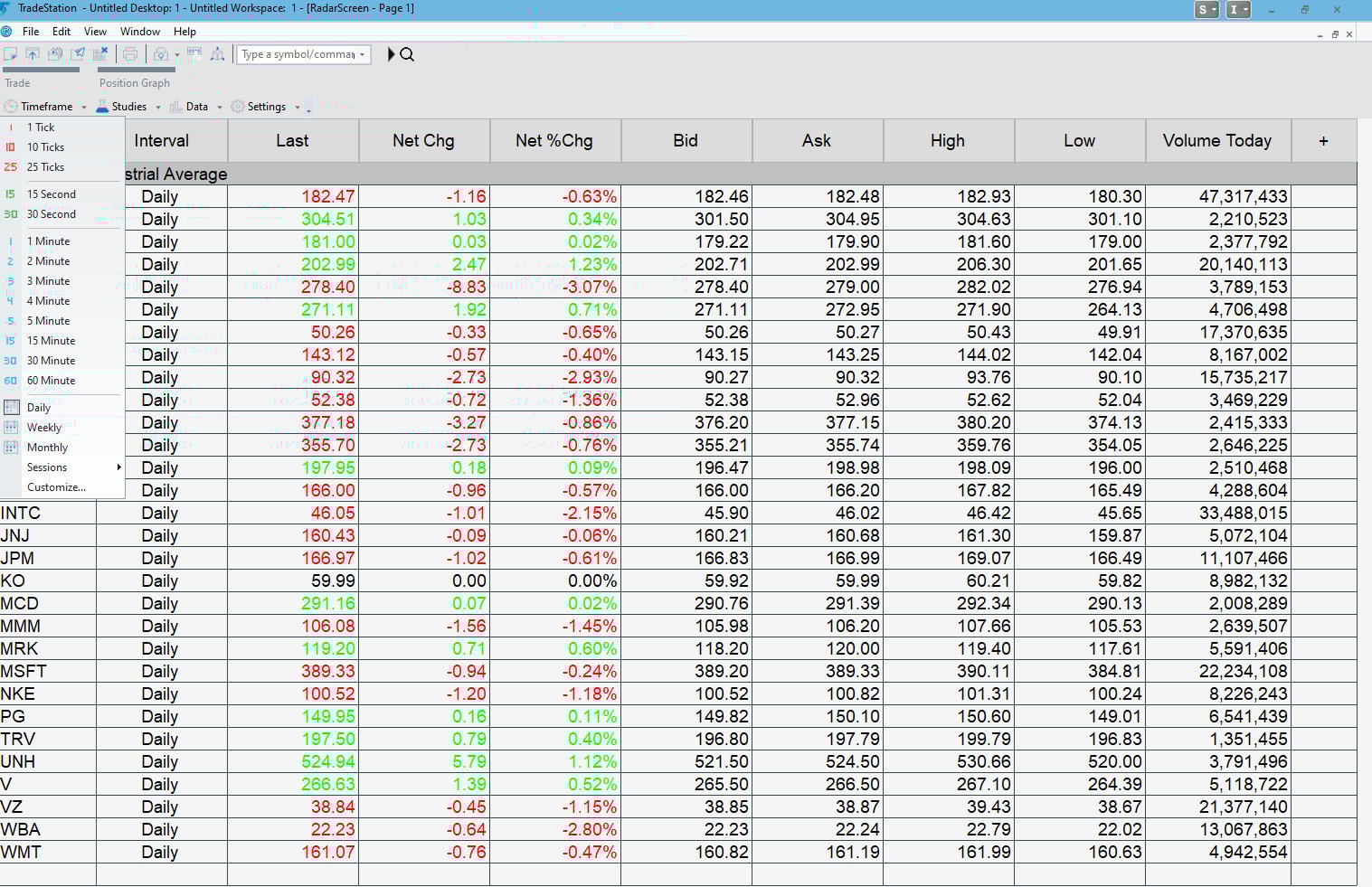Click the network hierarchy toolbar icon
This screenshot has height=887, width=1372.
pos(217,54)
